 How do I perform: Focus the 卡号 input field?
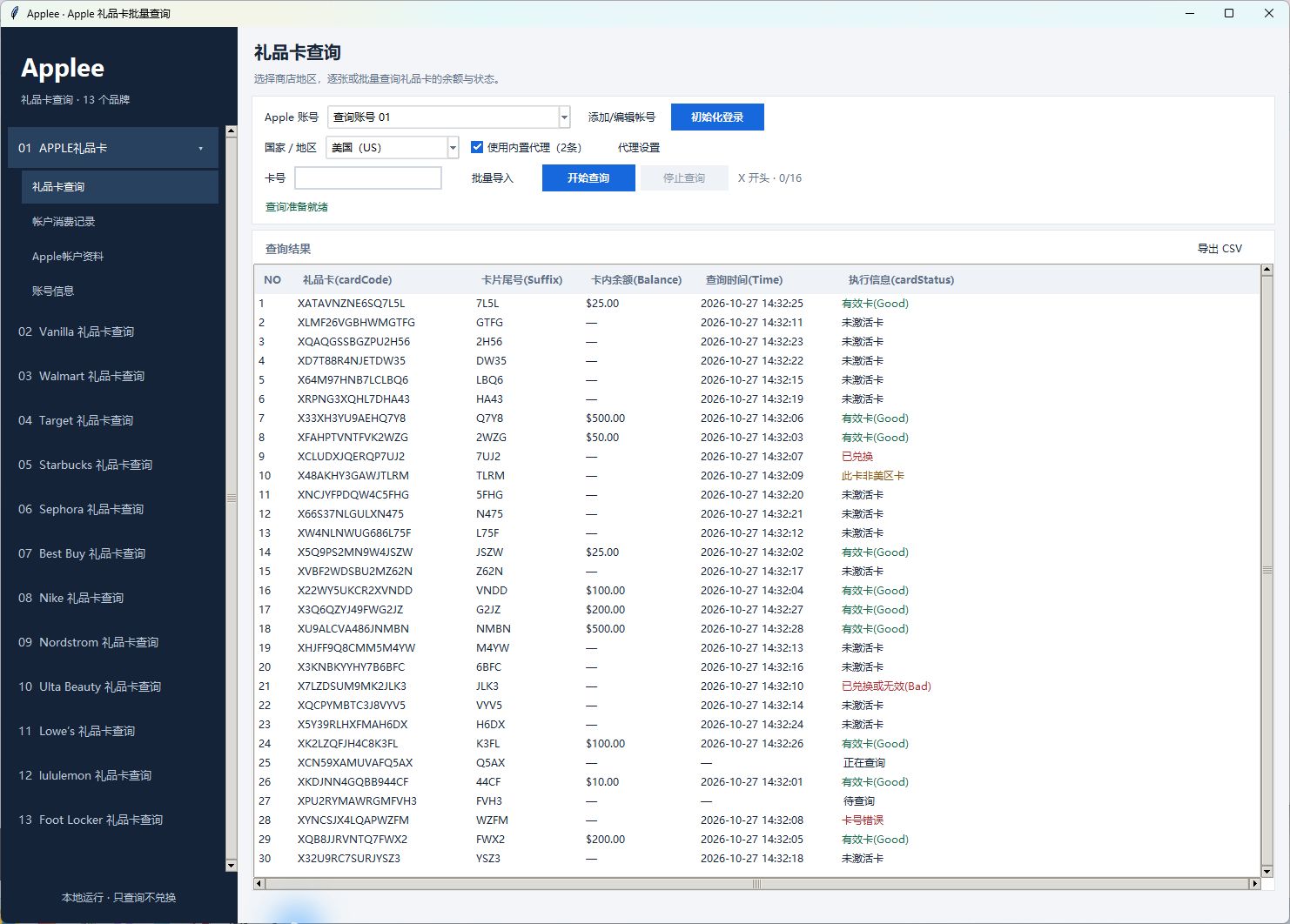point(368,178)
